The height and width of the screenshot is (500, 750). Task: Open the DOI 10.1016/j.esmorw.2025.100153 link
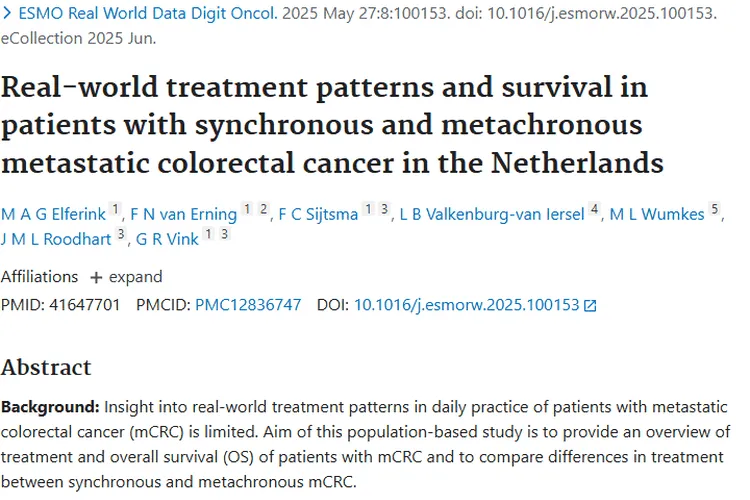[466, 305]
